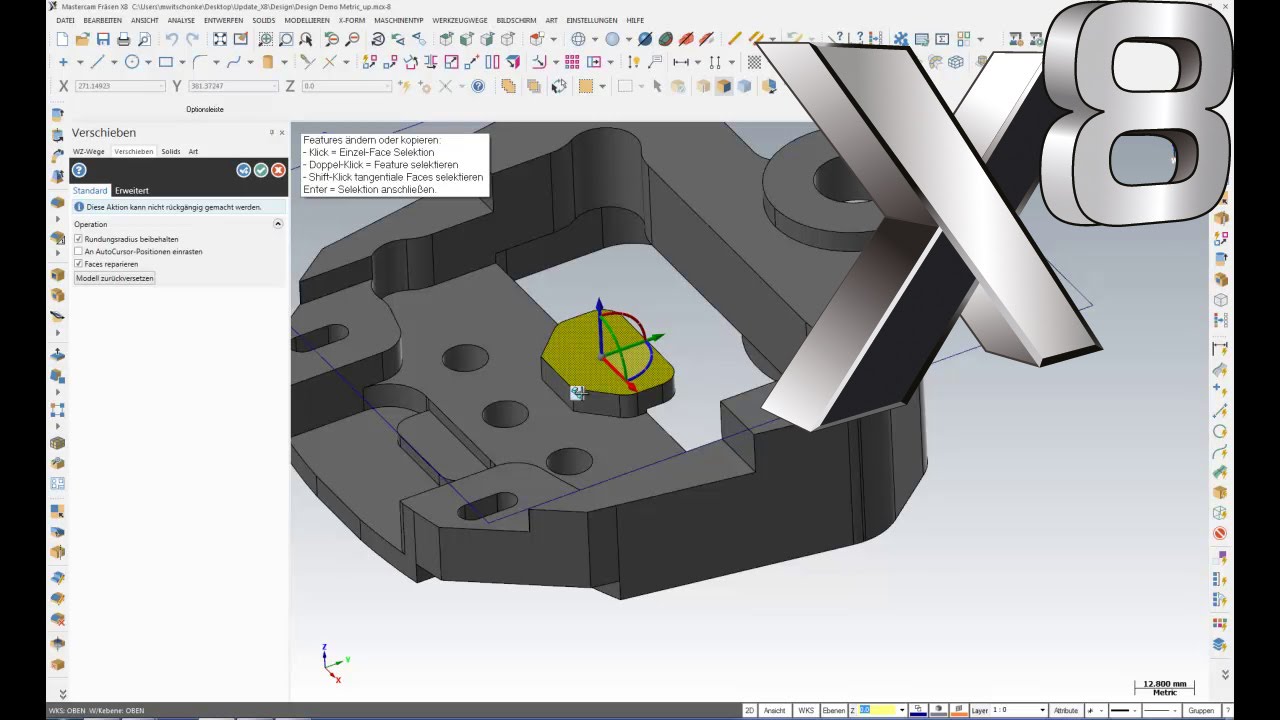1280x720 pixels.
Task: Open the rectangle tool dropdown arrow
Action: click(x=182, y=62)
